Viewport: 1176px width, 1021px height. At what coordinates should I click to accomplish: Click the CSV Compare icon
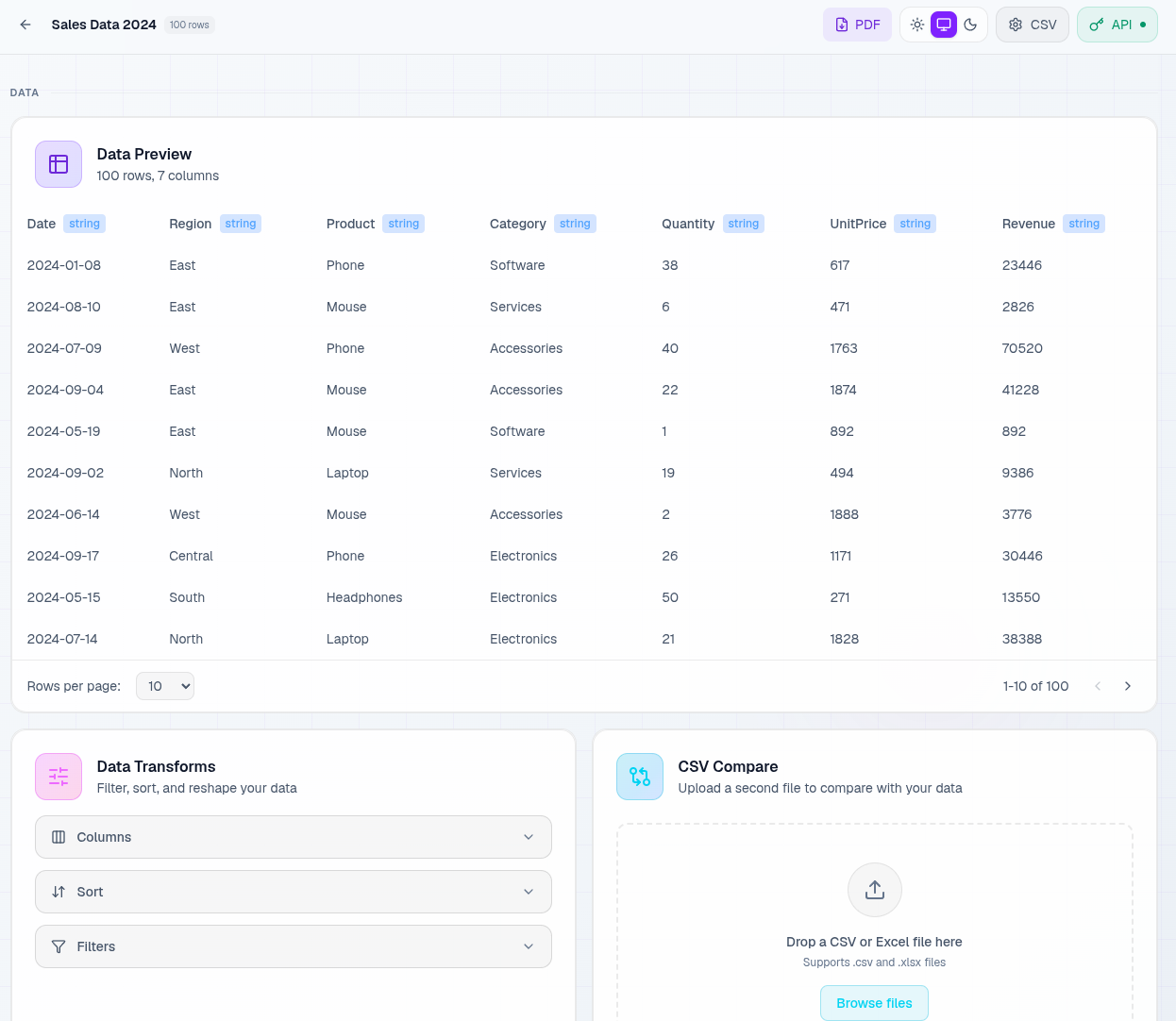click(640, 777)
